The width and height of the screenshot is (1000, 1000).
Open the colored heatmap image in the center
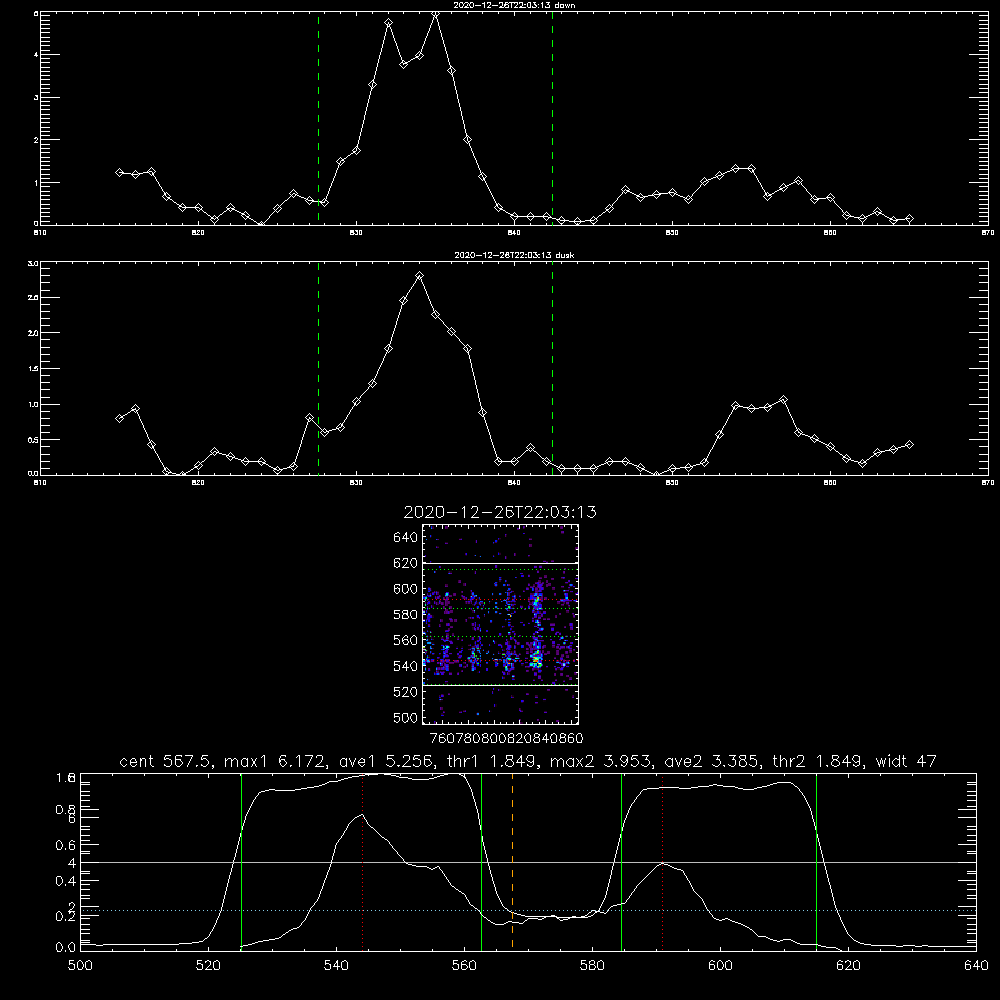pos(501,624)
